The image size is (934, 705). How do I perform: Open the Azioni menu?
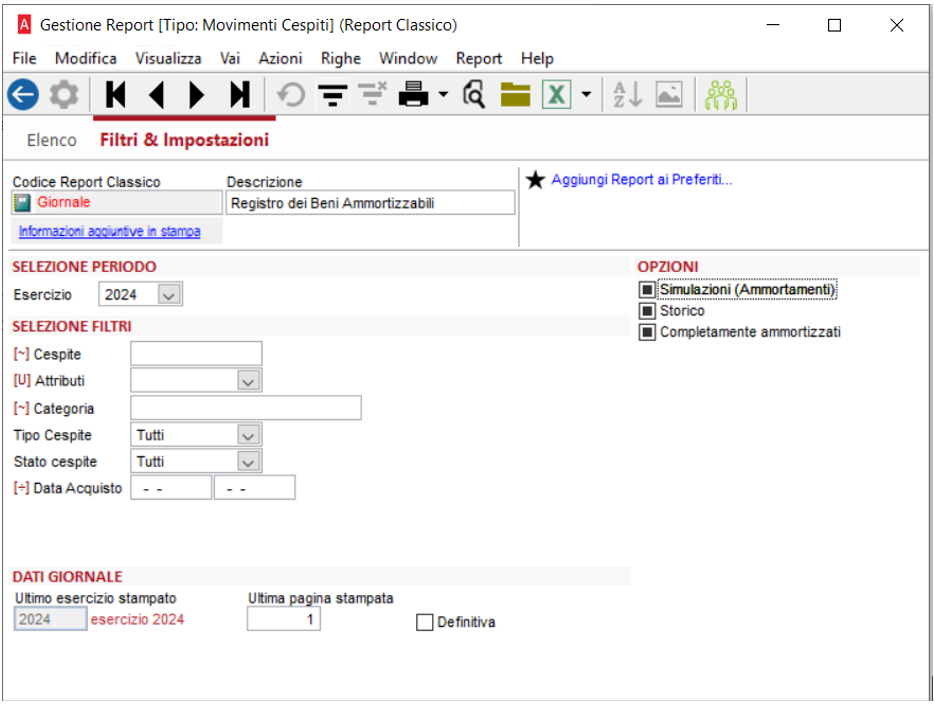(280, 58)
